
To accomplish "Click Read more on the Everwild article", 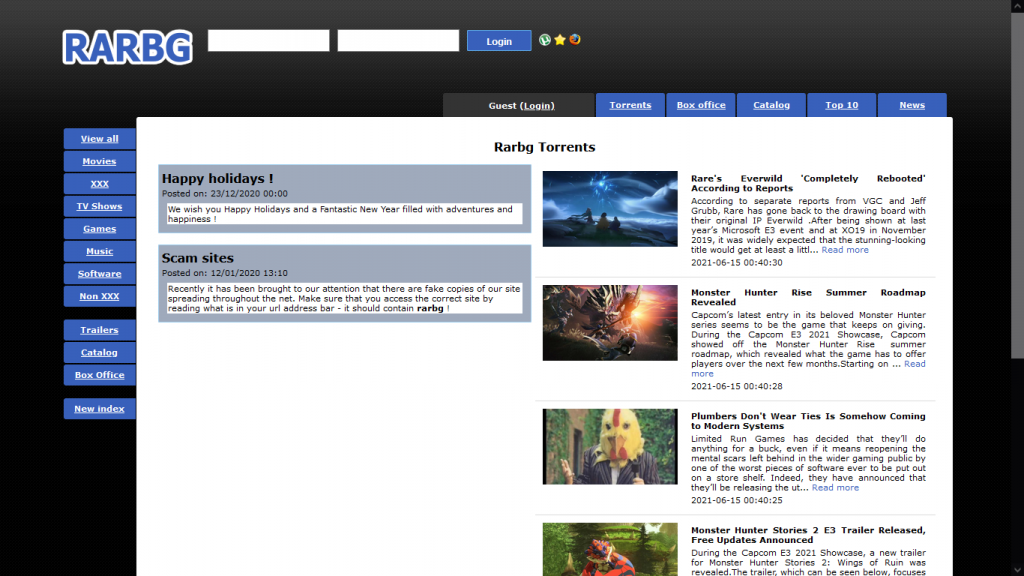I will pyautogui.click(x=845, y=250).
